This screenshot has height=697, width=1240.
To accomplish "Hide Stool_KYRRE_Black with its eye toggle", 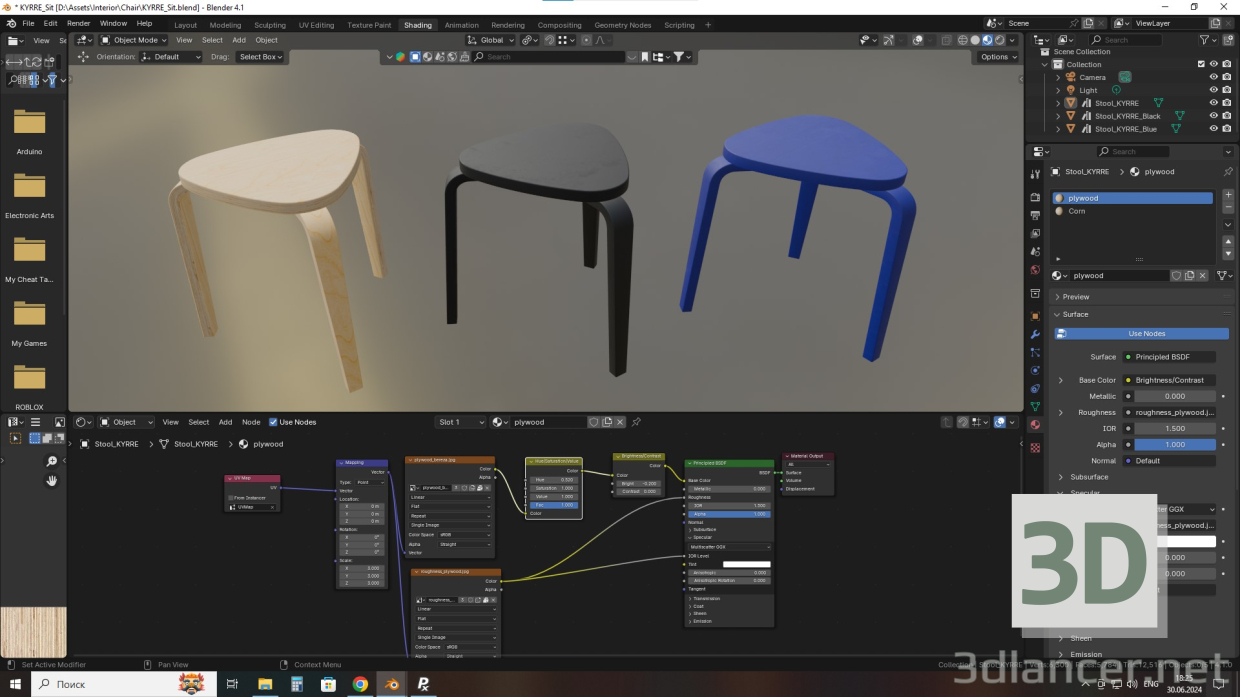I will [1213, 116].
